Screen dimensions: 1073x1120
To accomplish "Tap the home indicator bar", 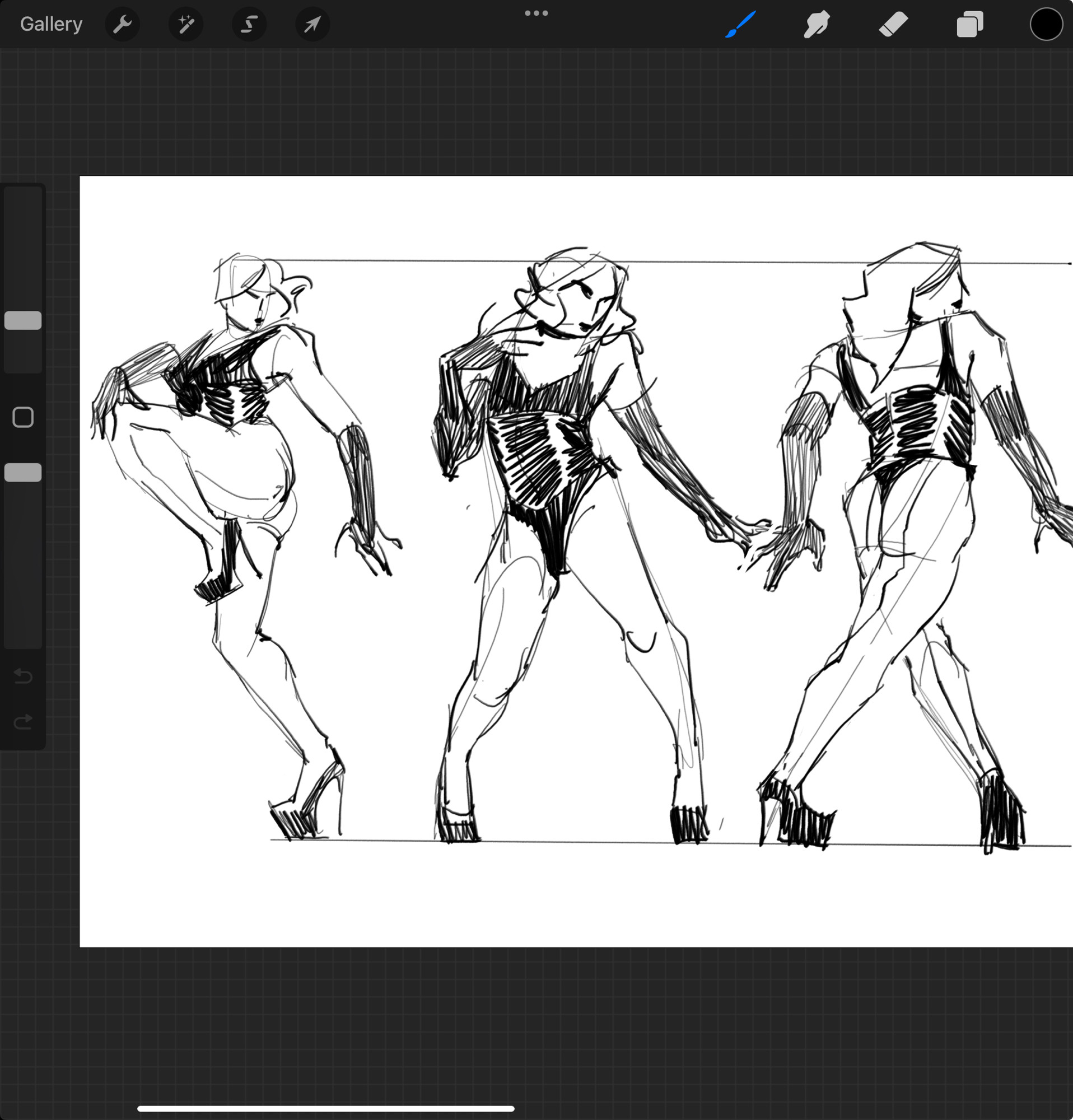I will (x=326, y=1109).
